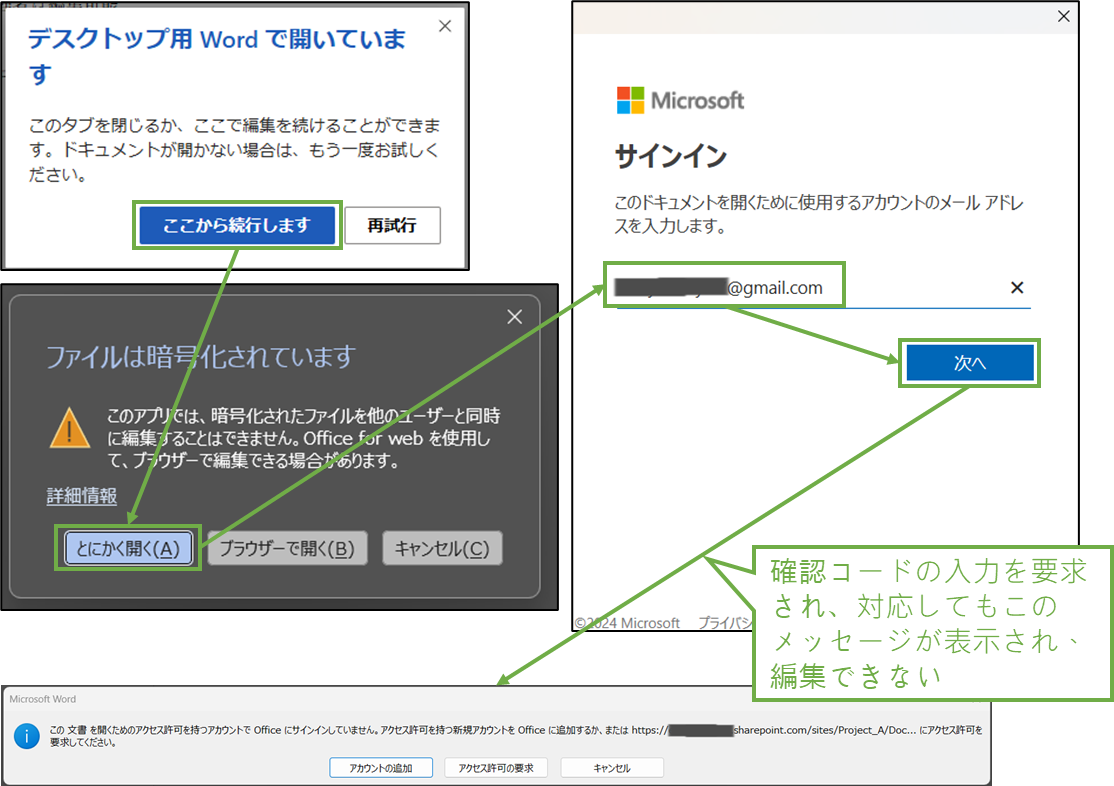Screen dimensions: 1114x786
Task: Close the サインイン dialog
Action: (1063, 16)
